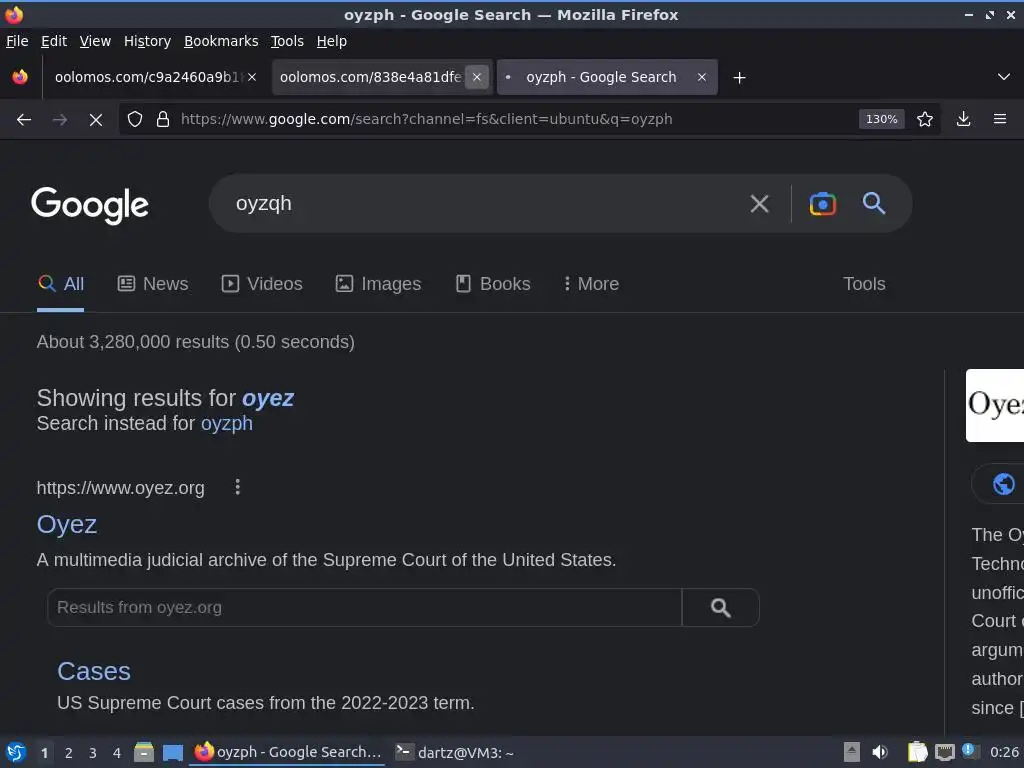Screen dimensions: 1024x768
Task: Open the Oyez logo thumbnail in side panel
Action: point(995,406)
